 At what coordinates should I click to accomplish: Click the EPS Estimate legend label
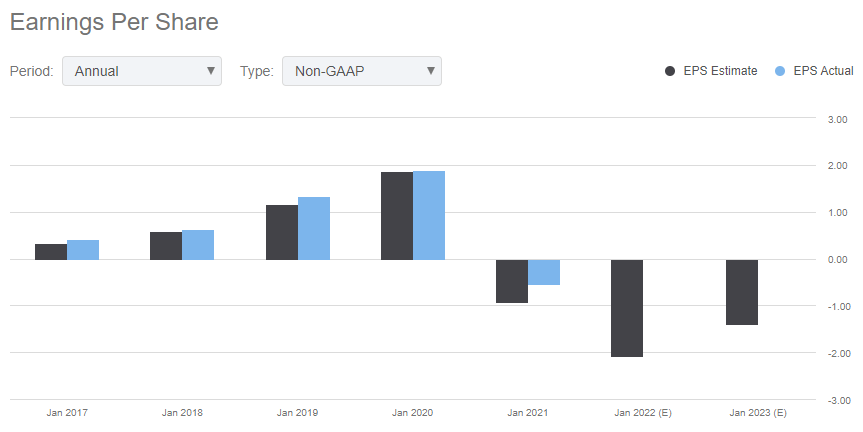click(720, 71)
